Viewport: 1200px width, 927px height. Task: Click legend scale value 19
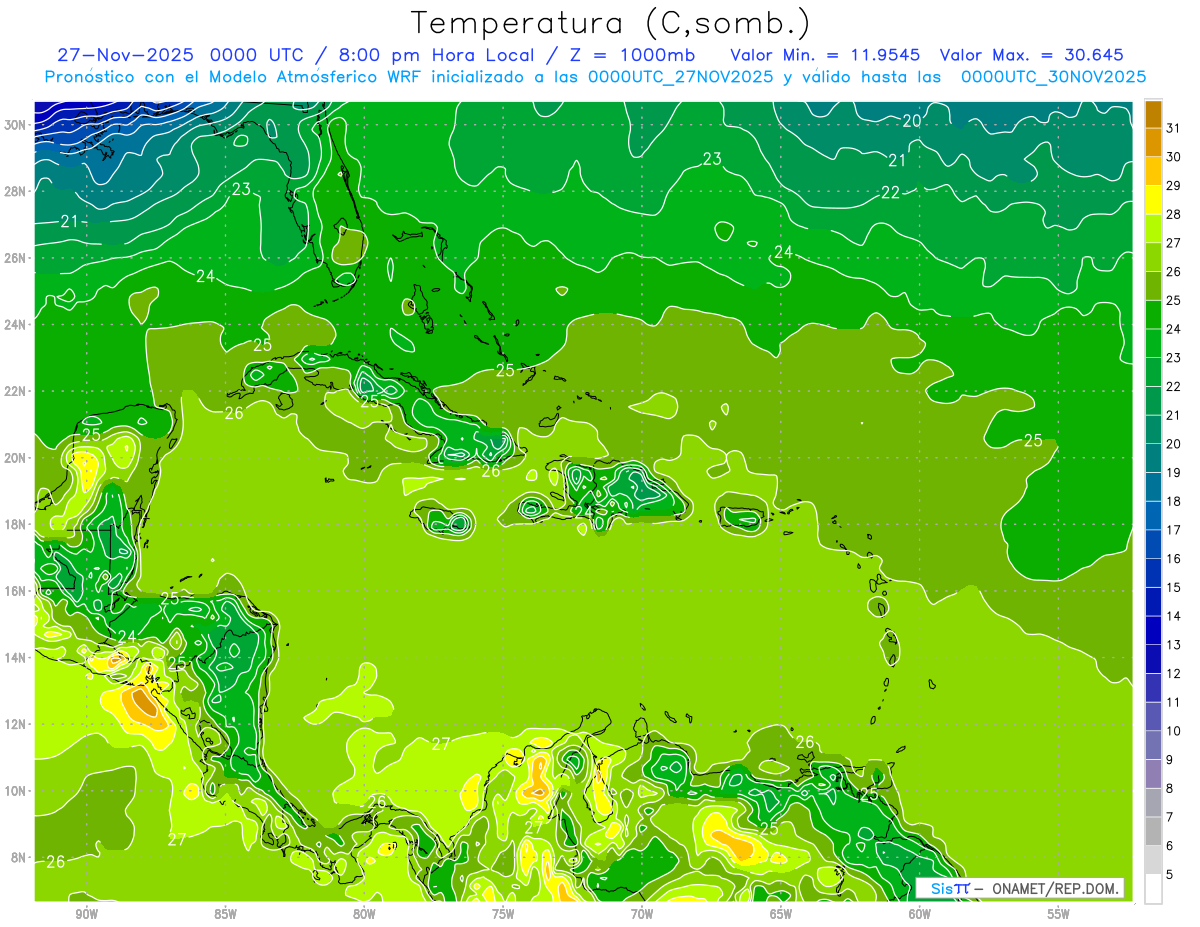pos(1173,473)
